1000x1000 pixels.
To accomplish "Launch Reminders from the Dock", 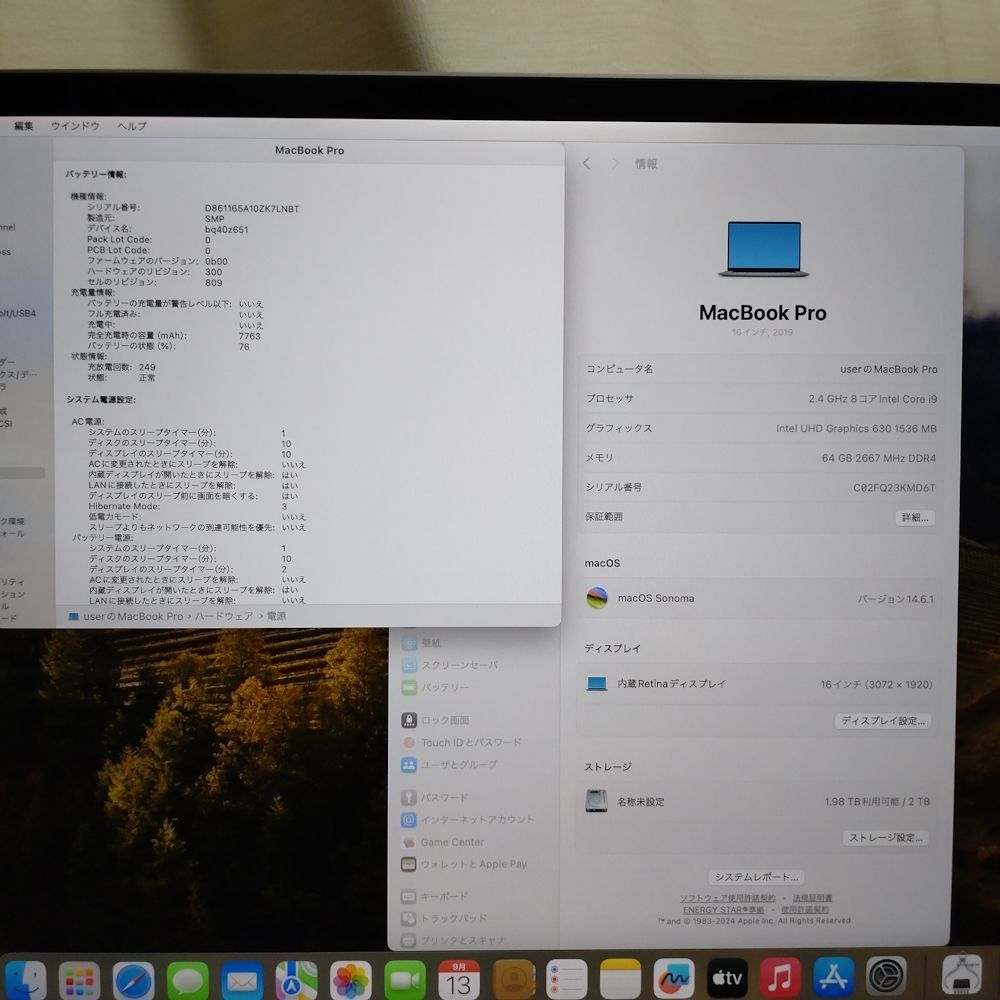I will pyautogui.click(x=566, y=980).
